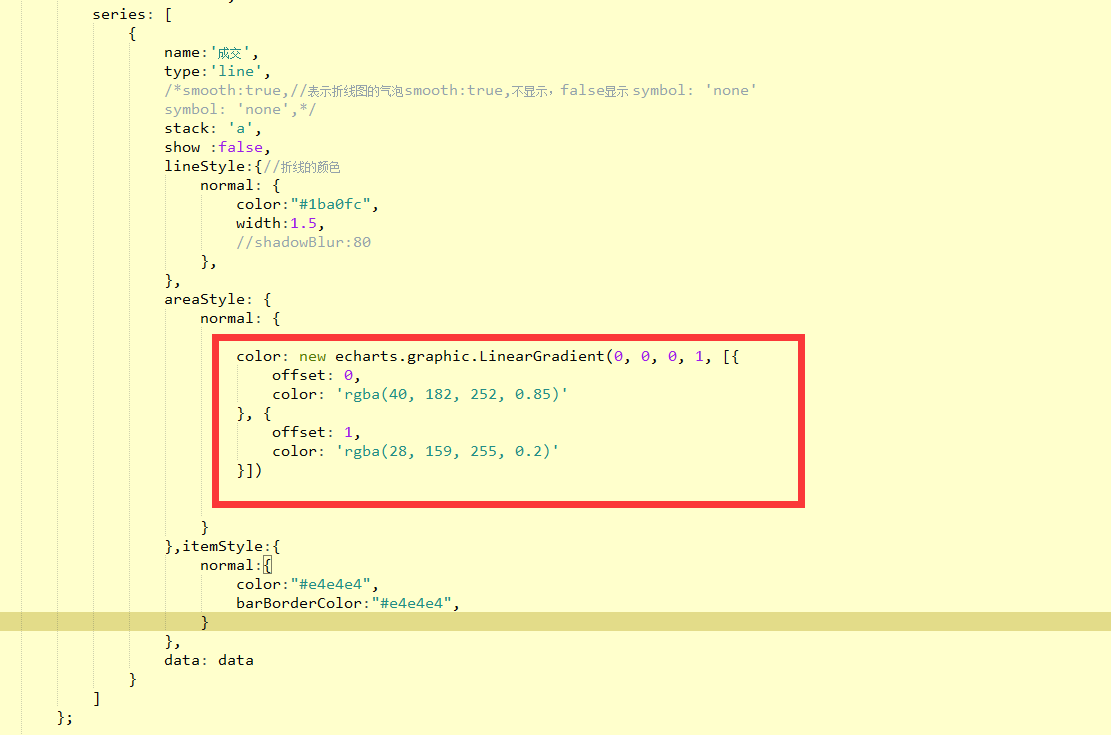
Task: Click the show :false line
Action: (217, 147)
